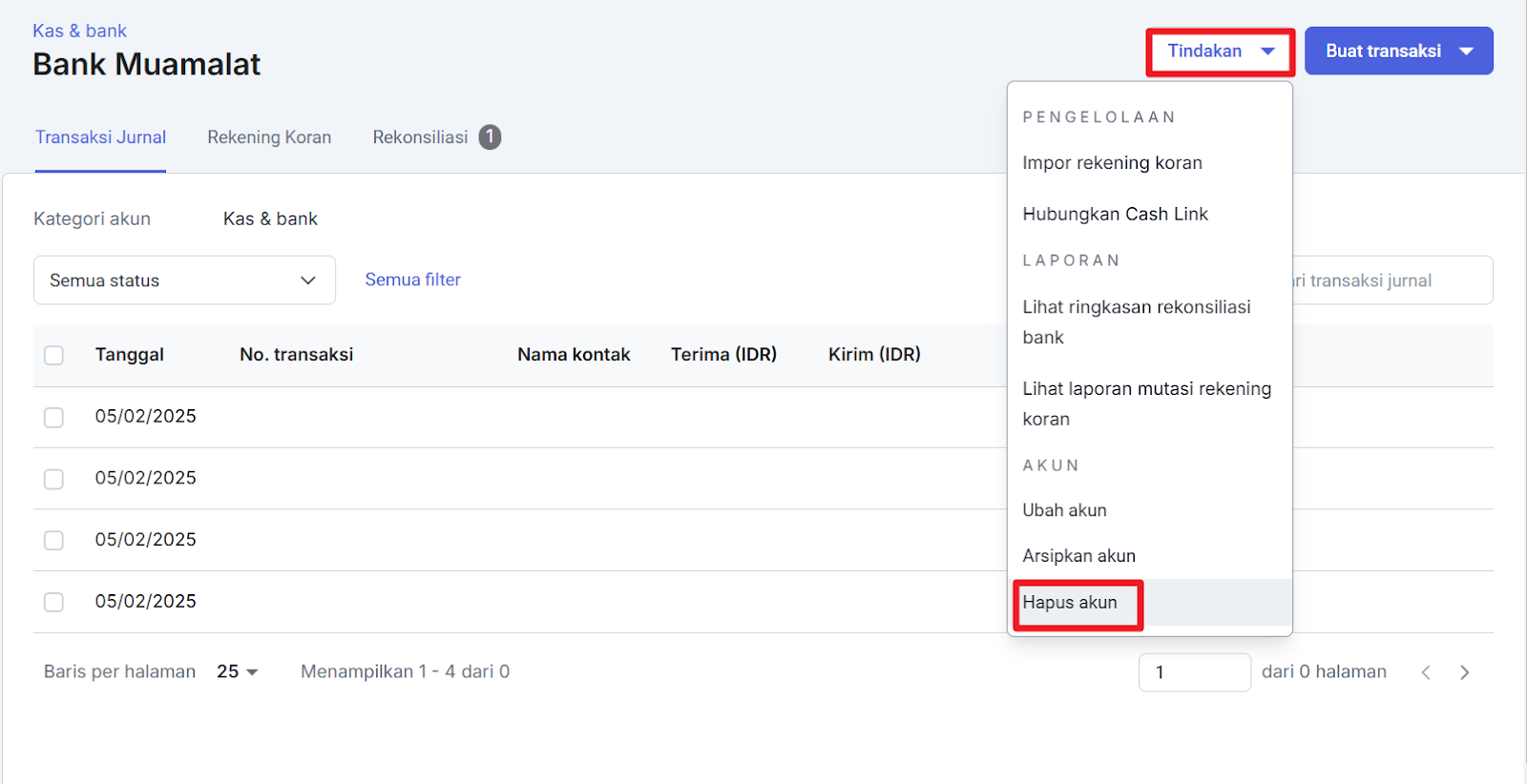Switch to the Transaksi Jurnal tab
Screen dimensions: 1527x784
tap(100, 137)
